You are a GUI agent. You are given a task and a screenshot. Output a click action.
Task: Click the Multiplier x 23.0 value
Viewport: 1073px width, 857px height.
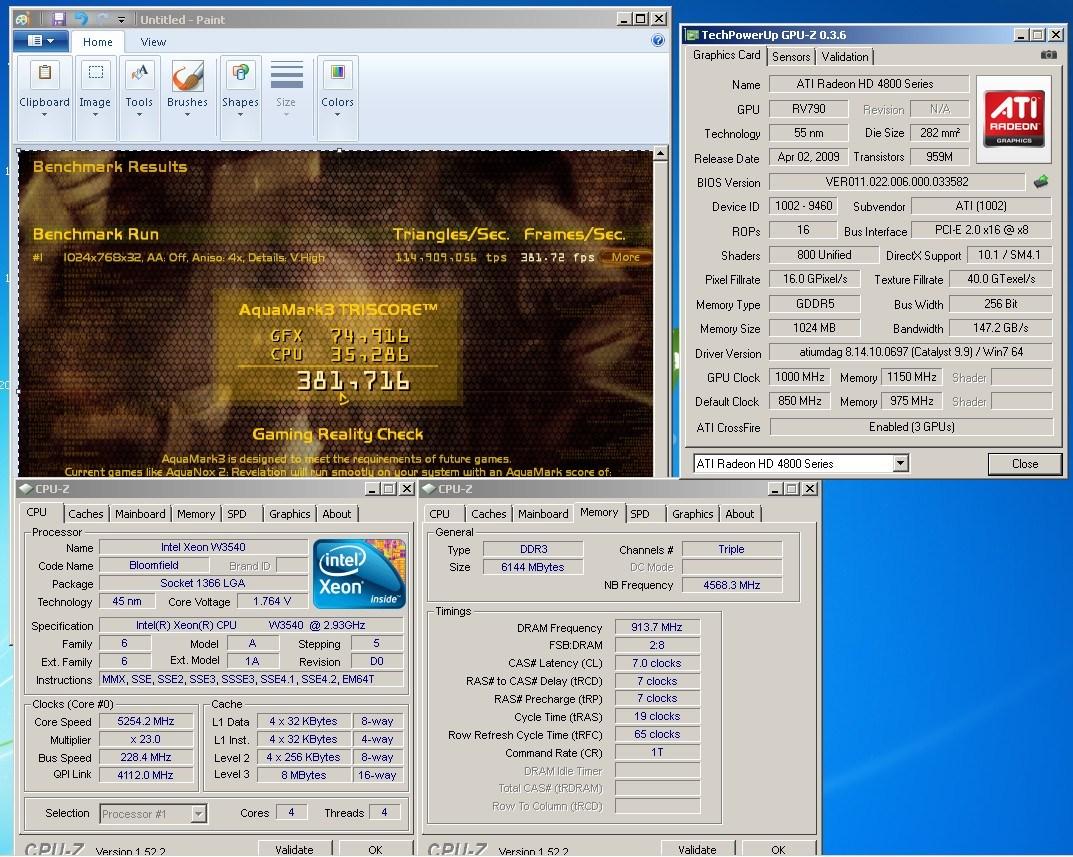146,739
